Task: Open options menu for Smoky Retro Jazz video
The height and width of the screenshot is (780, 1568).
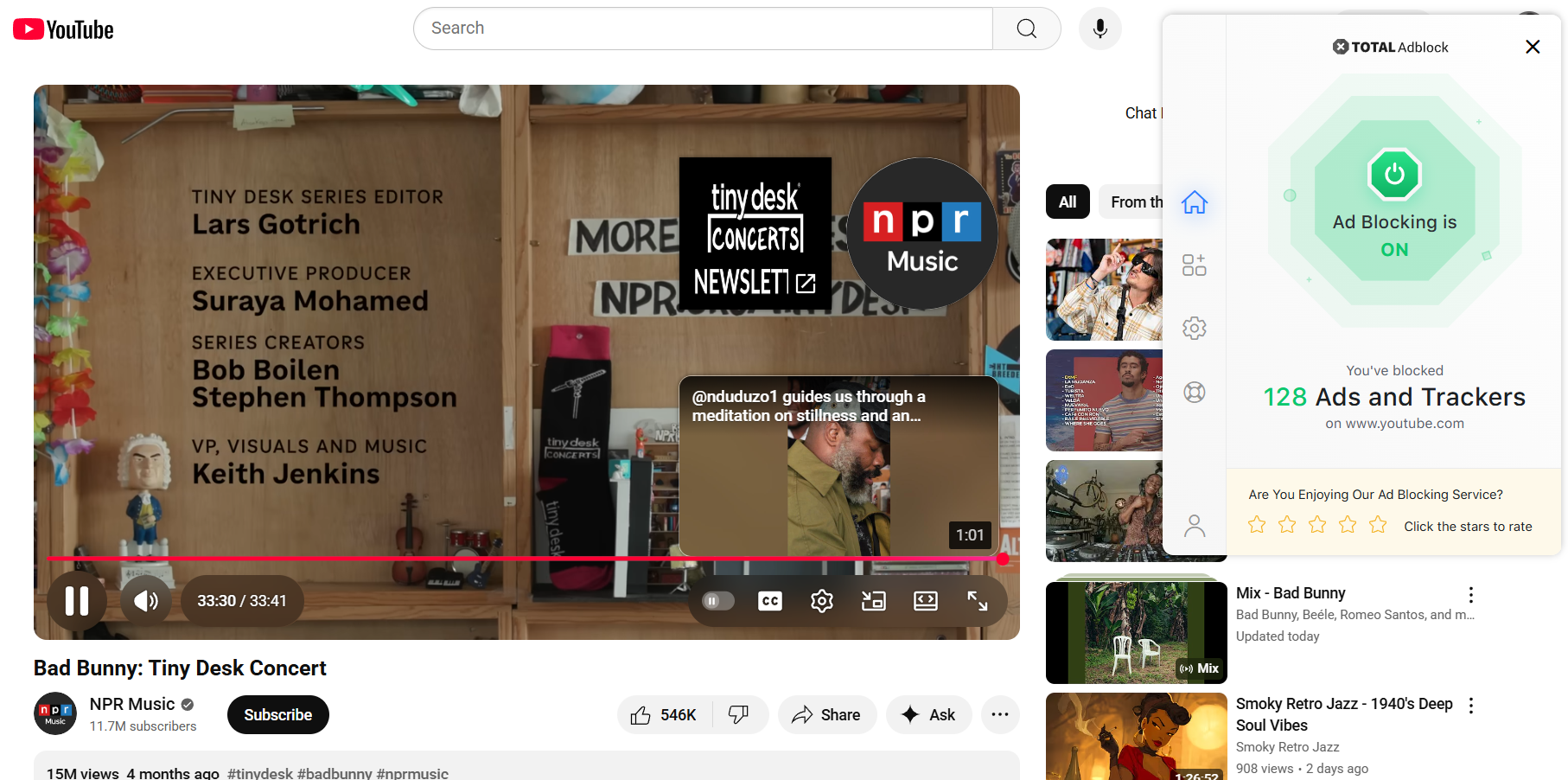Action: pyautogui.click(x=1470, y=706)
